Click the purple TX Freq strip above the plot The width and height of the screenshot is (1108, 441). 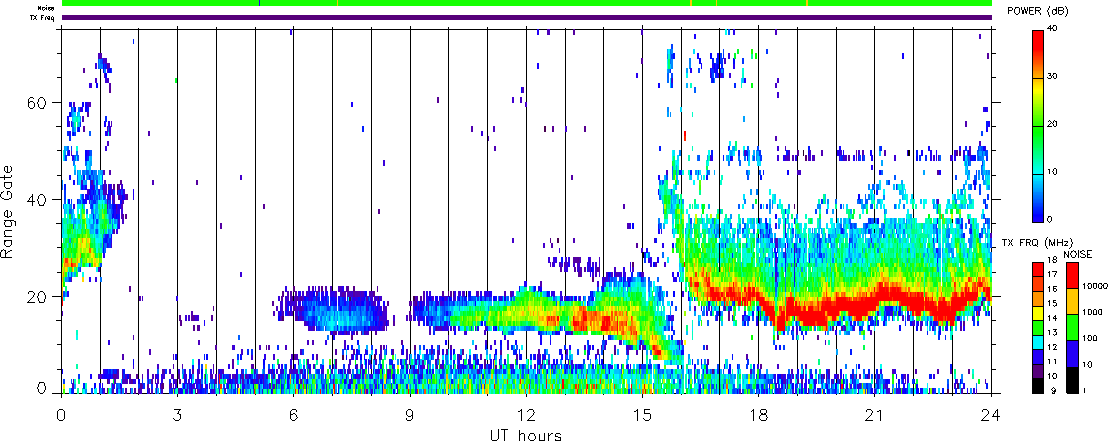527,17
